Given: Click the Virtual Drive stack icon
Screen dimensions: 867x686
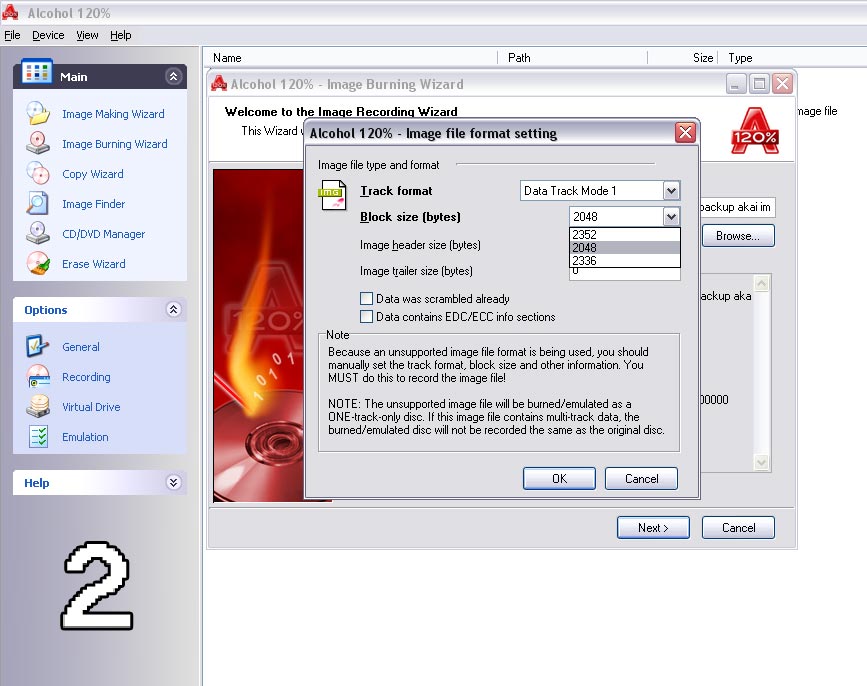Looking at the screenshot, I should pyautogui.click(x=38, y=406).
